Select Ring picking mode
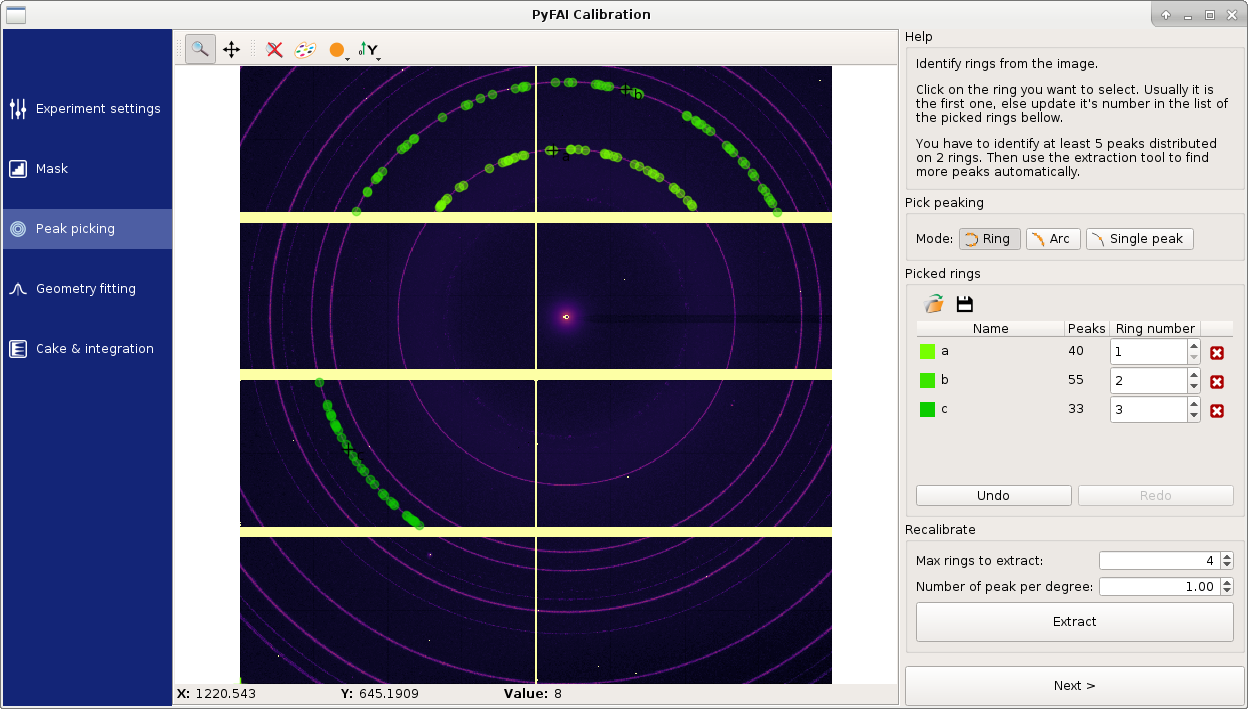This screenshot has width=1248, height=709. coord(989,239)
